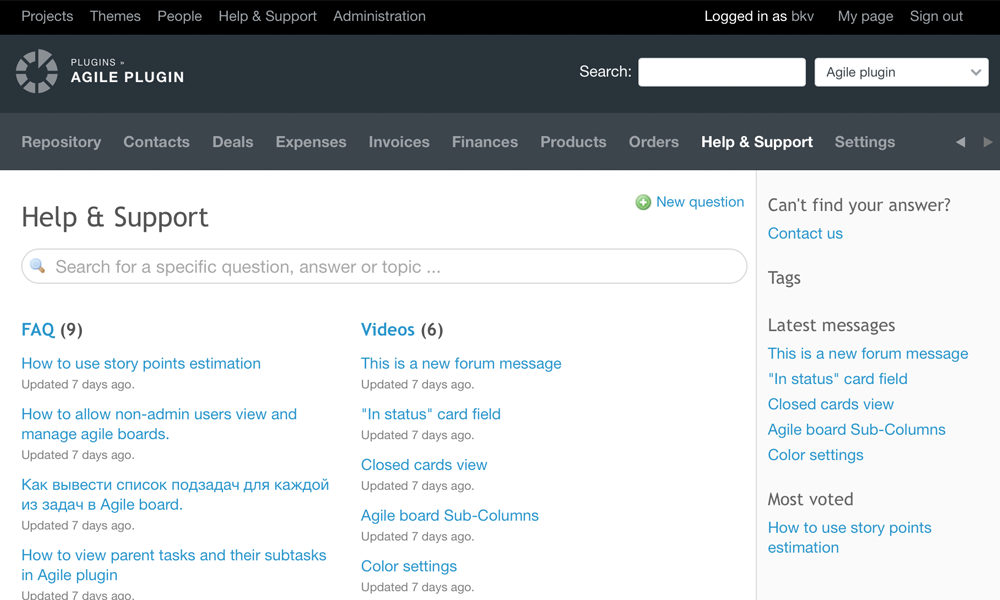
Task: Open the story points estimation FAQ article
Action: pyautogui.click(x=141, y=363)
